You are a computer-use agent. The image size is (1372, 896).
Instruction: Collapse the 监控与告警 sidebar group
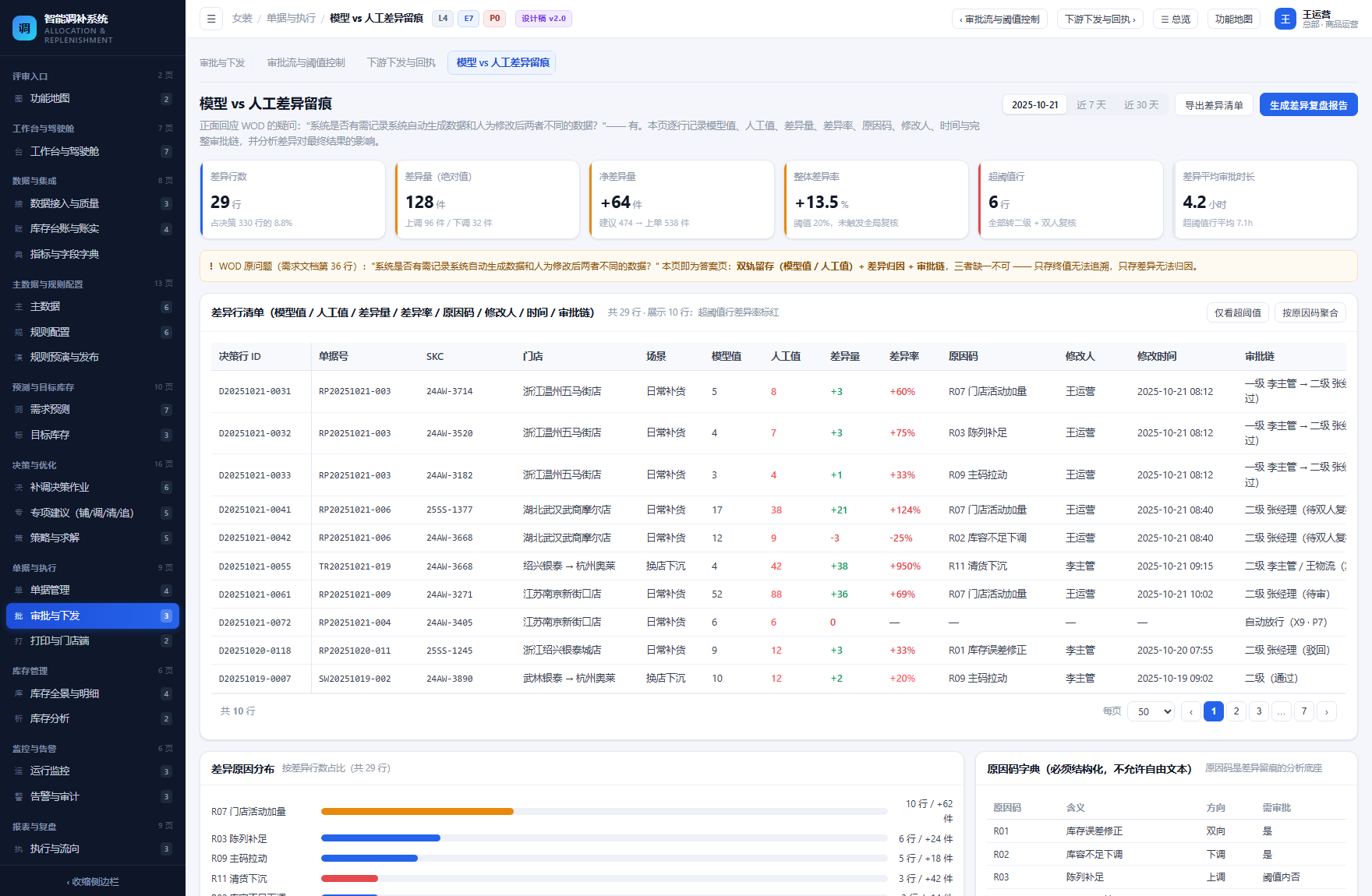click(93, 749)
